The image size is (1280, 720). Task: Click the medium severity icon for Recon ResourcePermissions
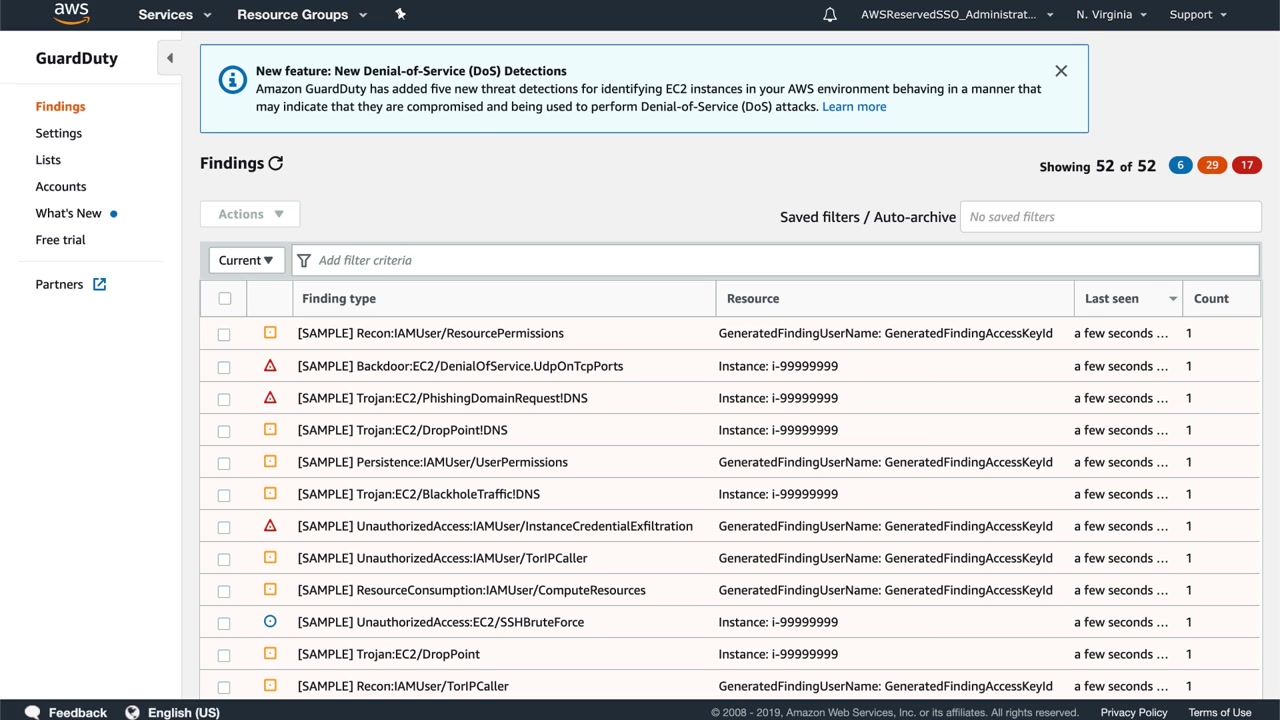tap(270, 333)
